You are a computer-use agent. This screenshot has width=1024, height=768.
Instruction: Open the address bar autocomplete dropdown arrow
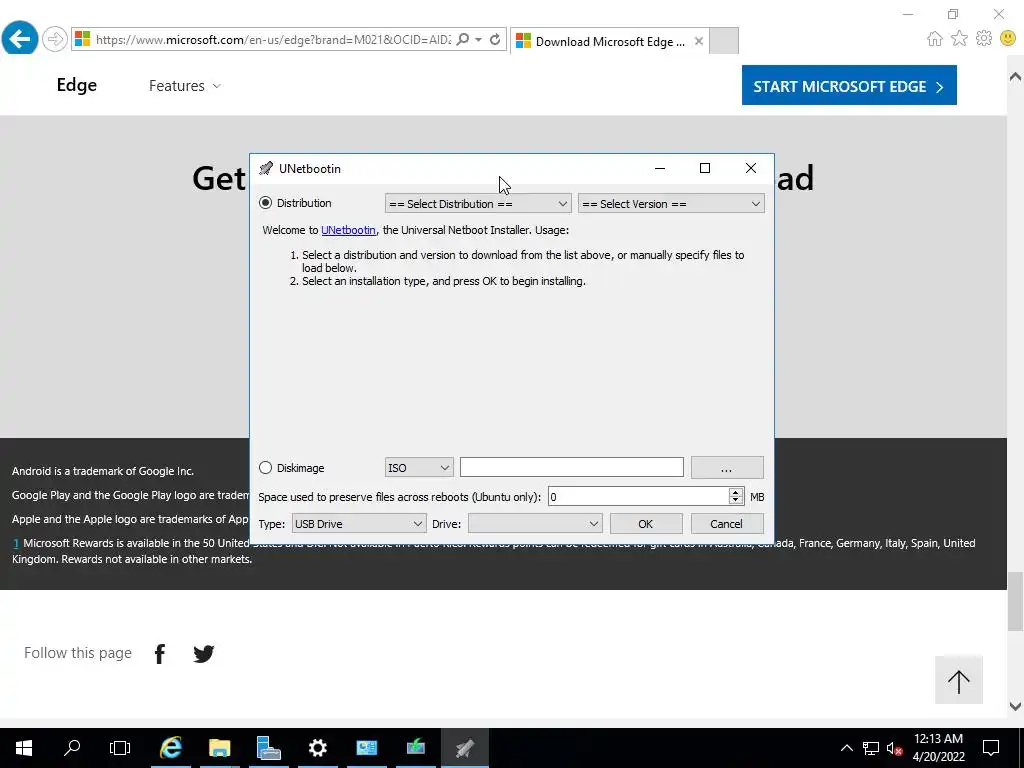479,40
